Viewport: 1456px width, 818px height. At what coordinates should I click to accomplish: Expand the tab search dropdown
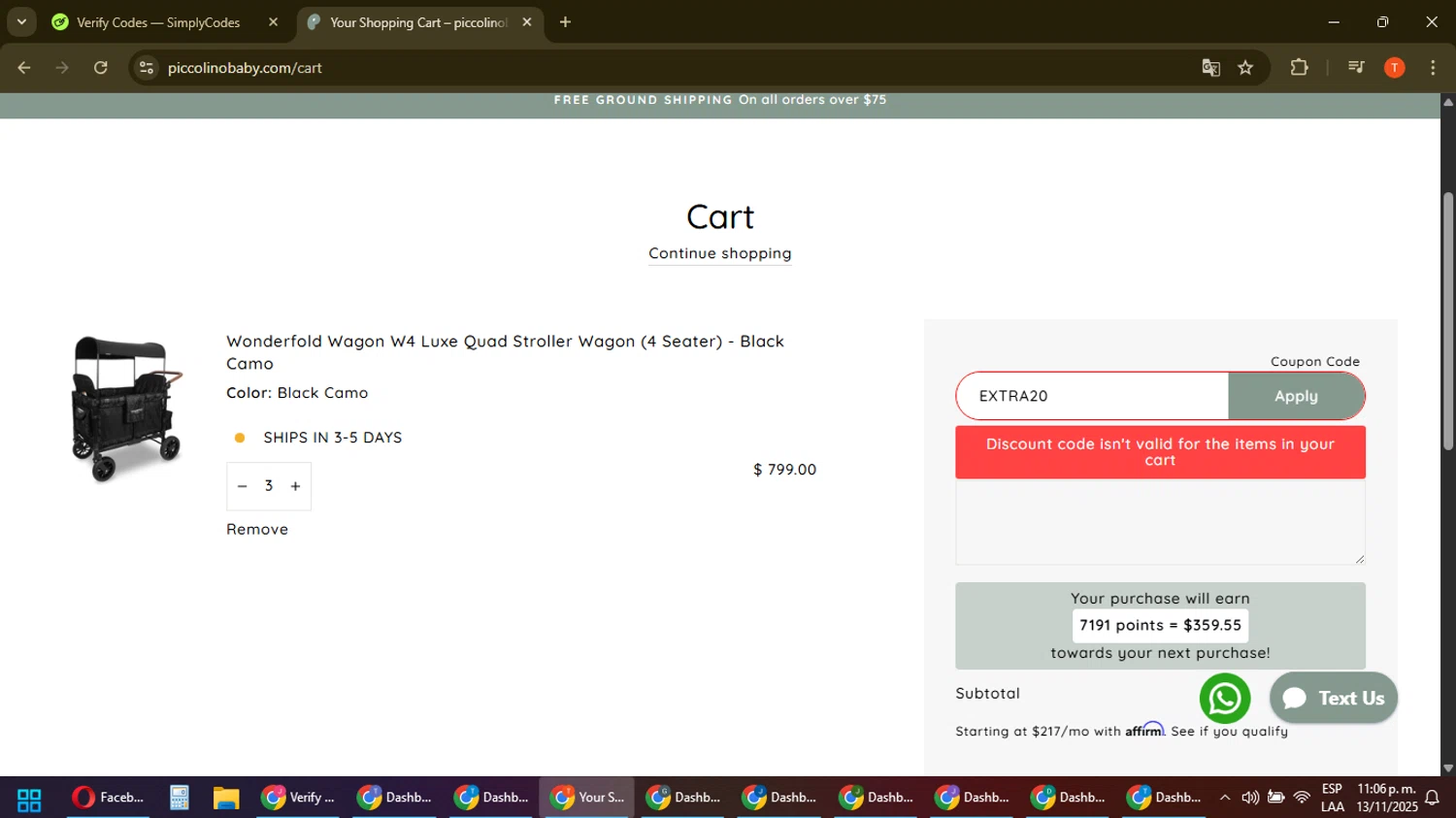21,22
